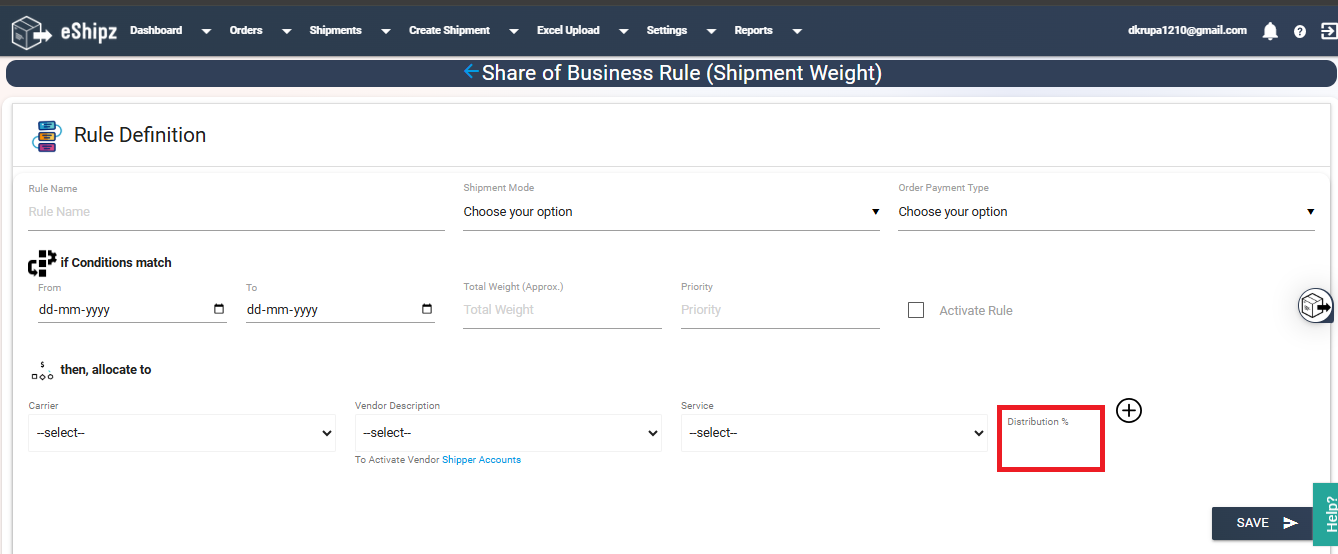Open the Dashboard menu
Screen dimensions: 1338x554
[x=156, y=30]
